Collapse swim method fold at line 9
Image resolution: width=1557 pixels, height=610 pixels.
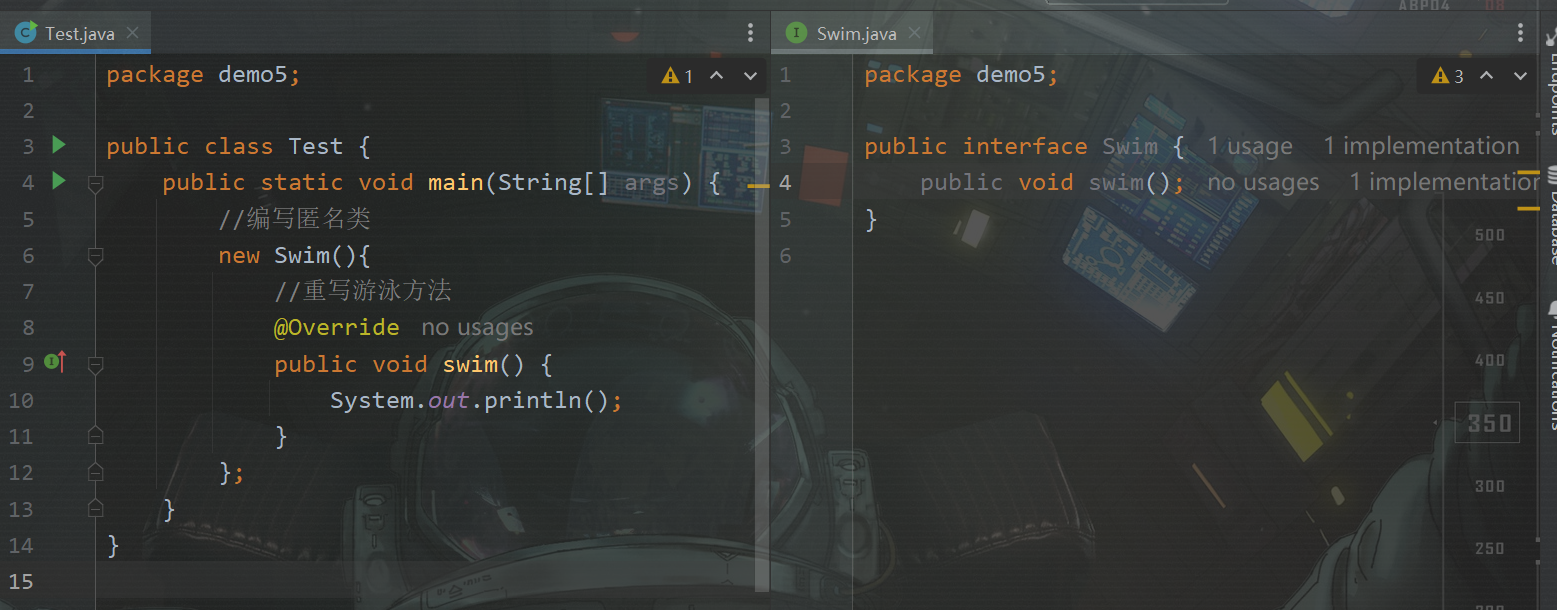point(95,365)
